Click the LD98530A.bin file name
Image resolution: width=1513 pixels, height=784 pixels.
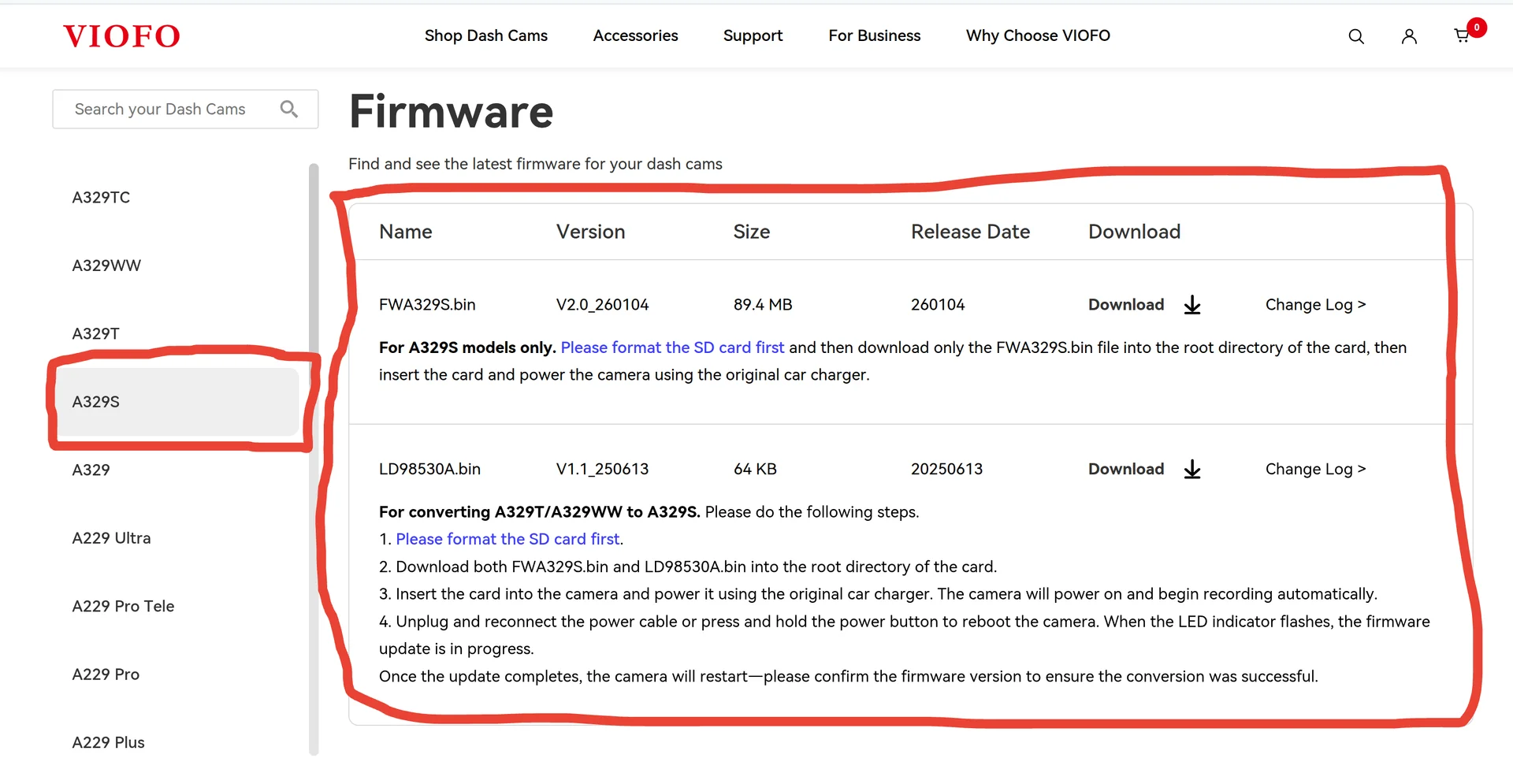click(429, 469)
